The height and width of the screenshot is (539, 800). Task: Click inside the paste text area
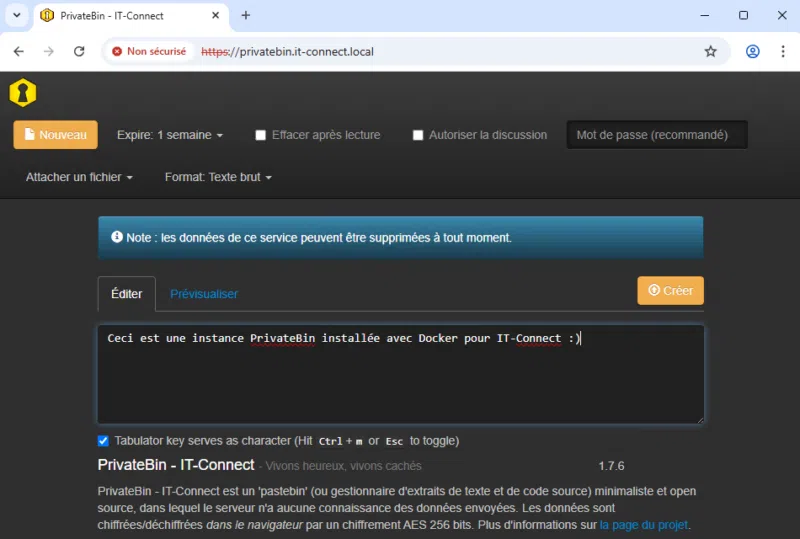(401, 374)
